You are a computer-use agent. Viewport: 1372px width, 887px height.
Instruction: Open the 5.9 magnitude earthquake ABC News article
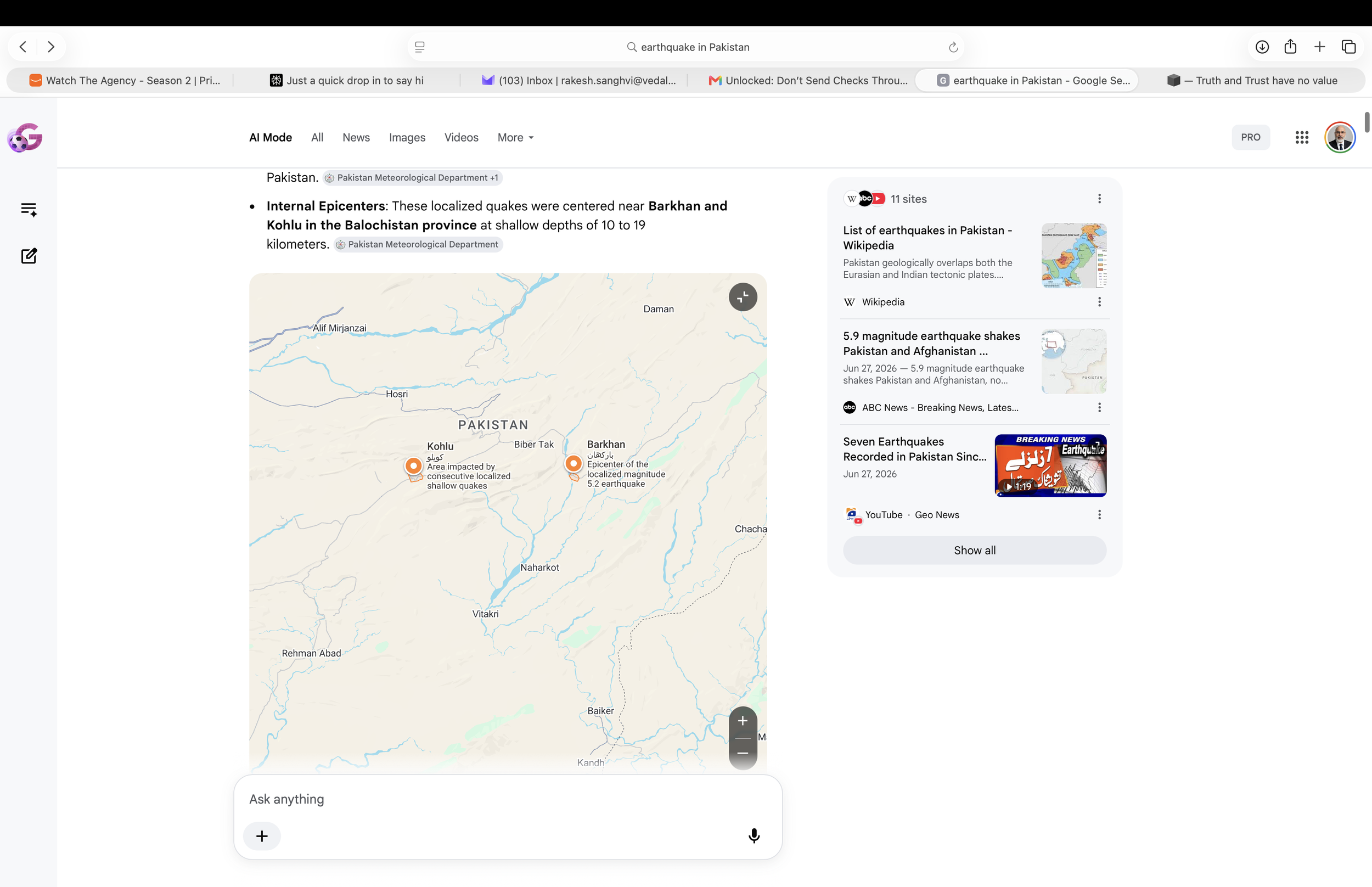pyautogui.click(x=931, y=343)
